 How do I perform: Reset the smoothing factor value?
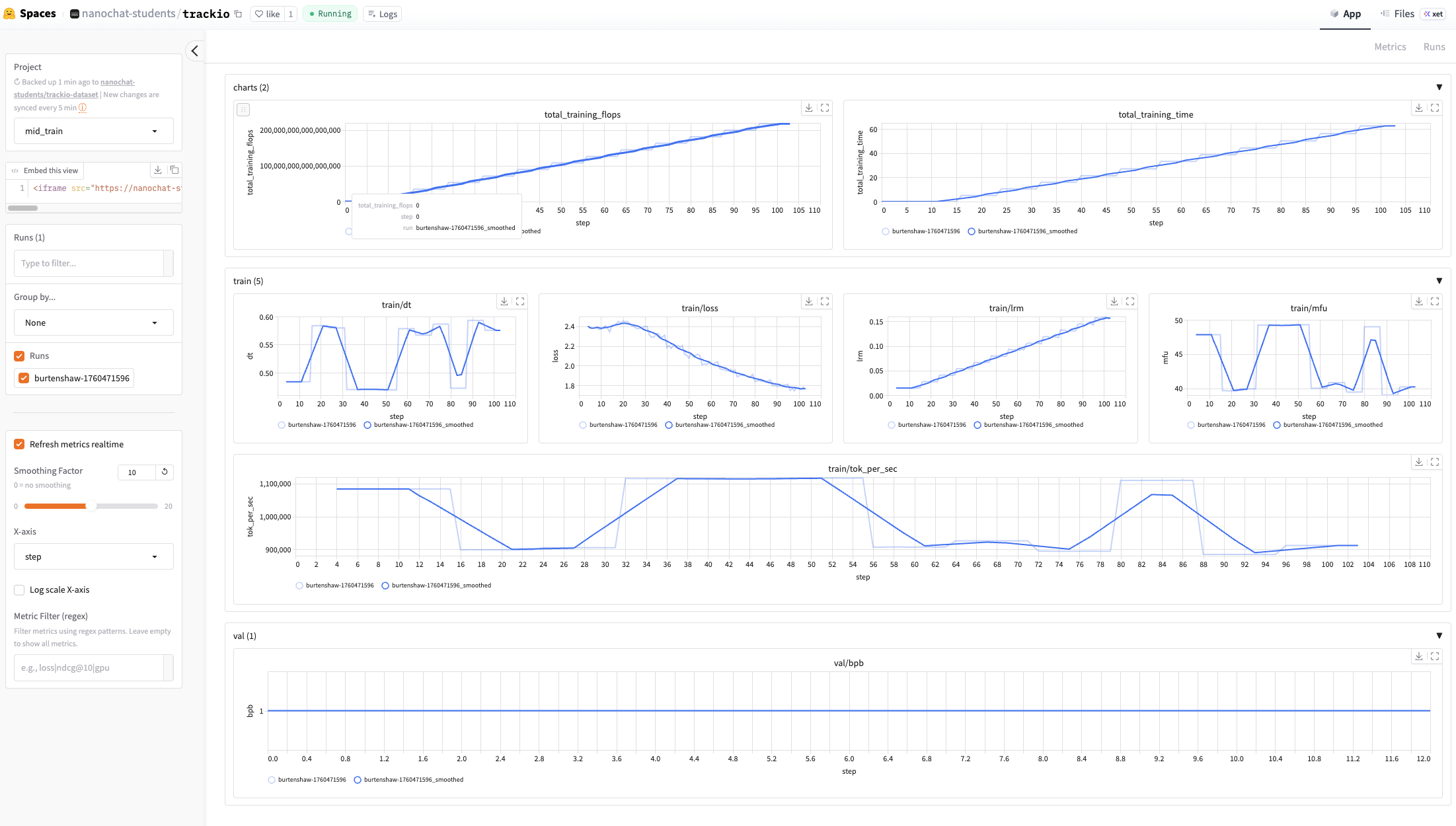pyautogui.click(x=165, y=472)
